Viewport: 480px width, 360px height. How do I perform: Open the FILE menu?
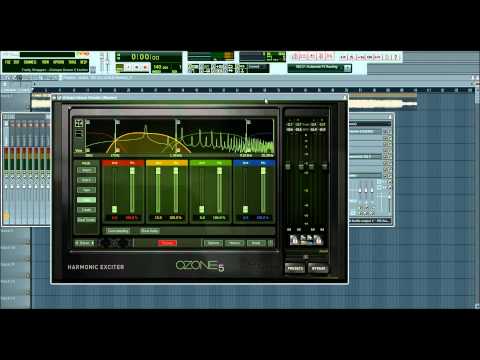pyautogui.click(x=8, y=62)
